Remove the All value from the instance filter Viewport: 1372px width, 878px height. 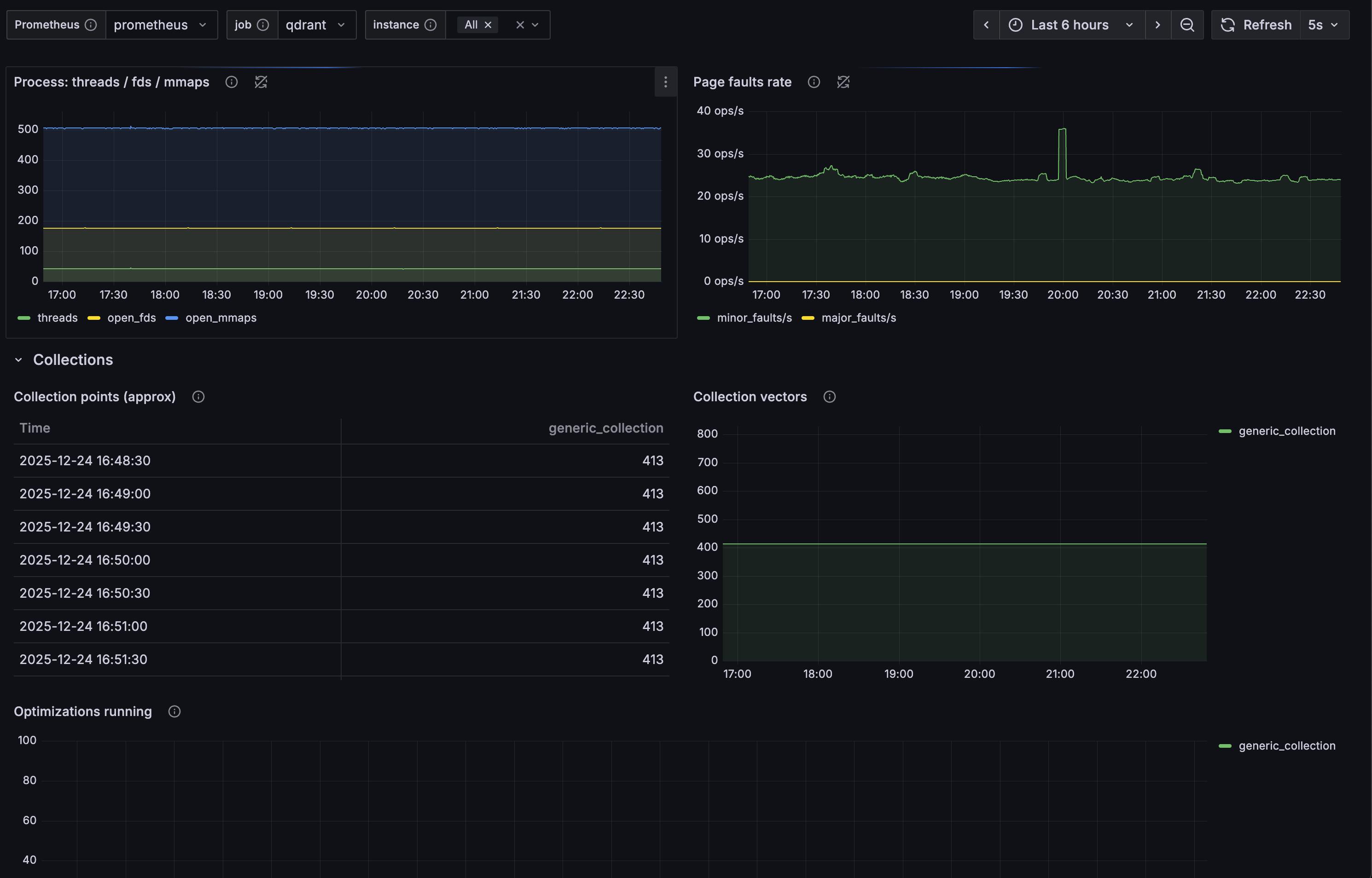pyautogui.click(x=488, y=25)
